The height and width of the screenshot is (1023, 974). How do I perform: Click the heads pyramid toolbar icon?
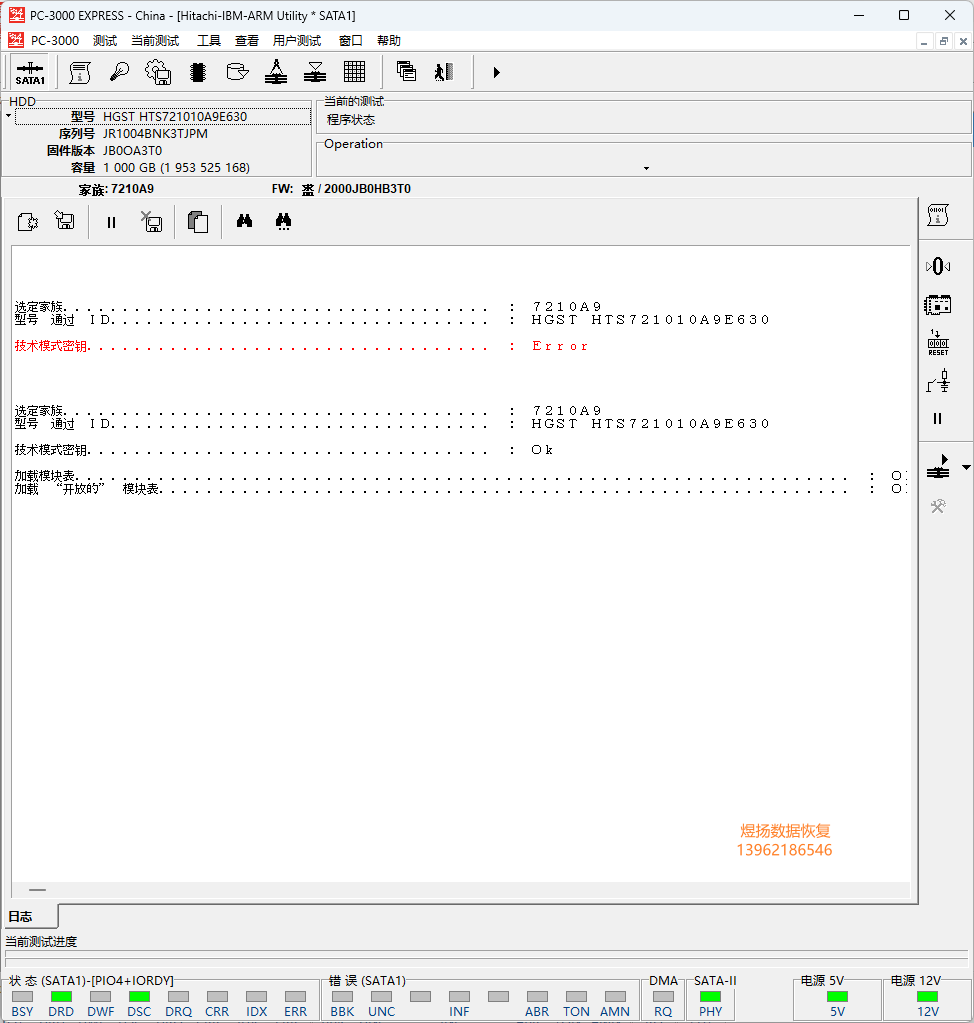[276, 72]
